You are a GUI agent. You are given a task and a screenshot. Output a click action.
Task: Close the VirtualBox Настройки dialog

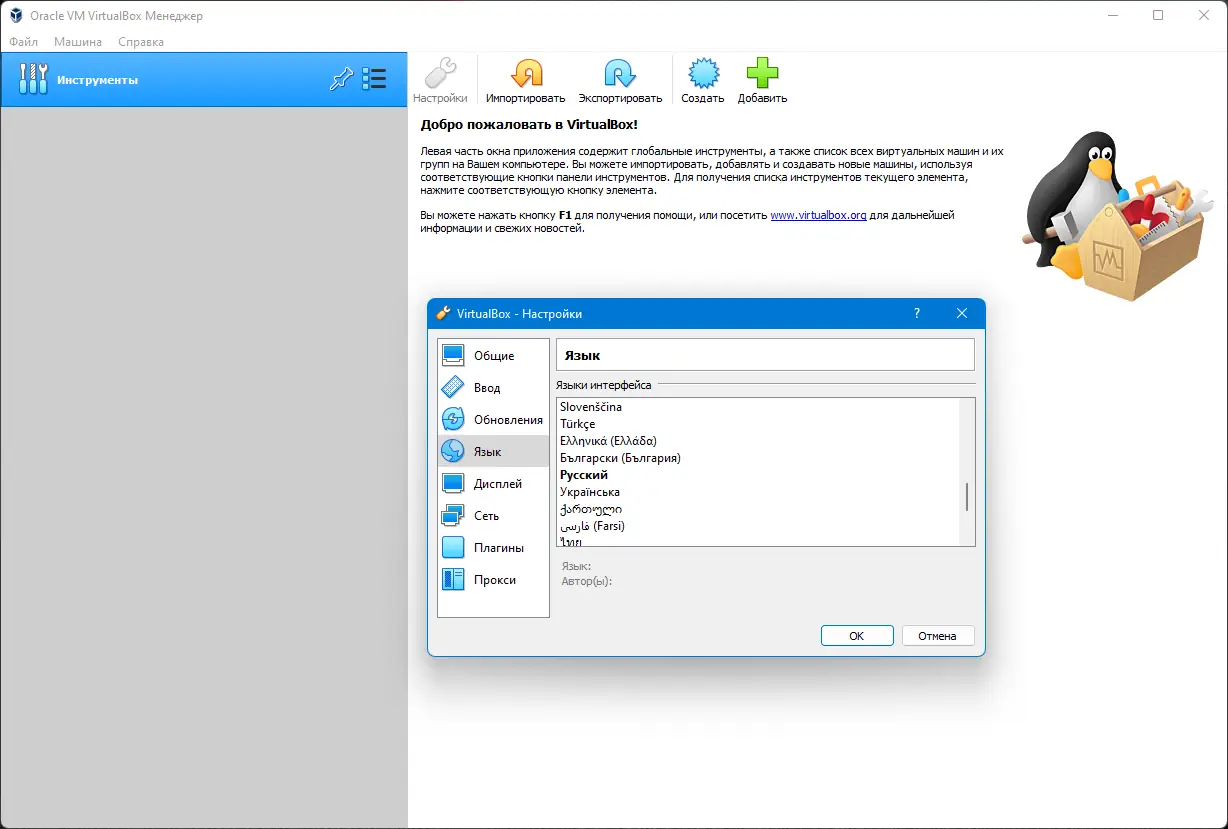pyautogui.click(x=962, y=313)
